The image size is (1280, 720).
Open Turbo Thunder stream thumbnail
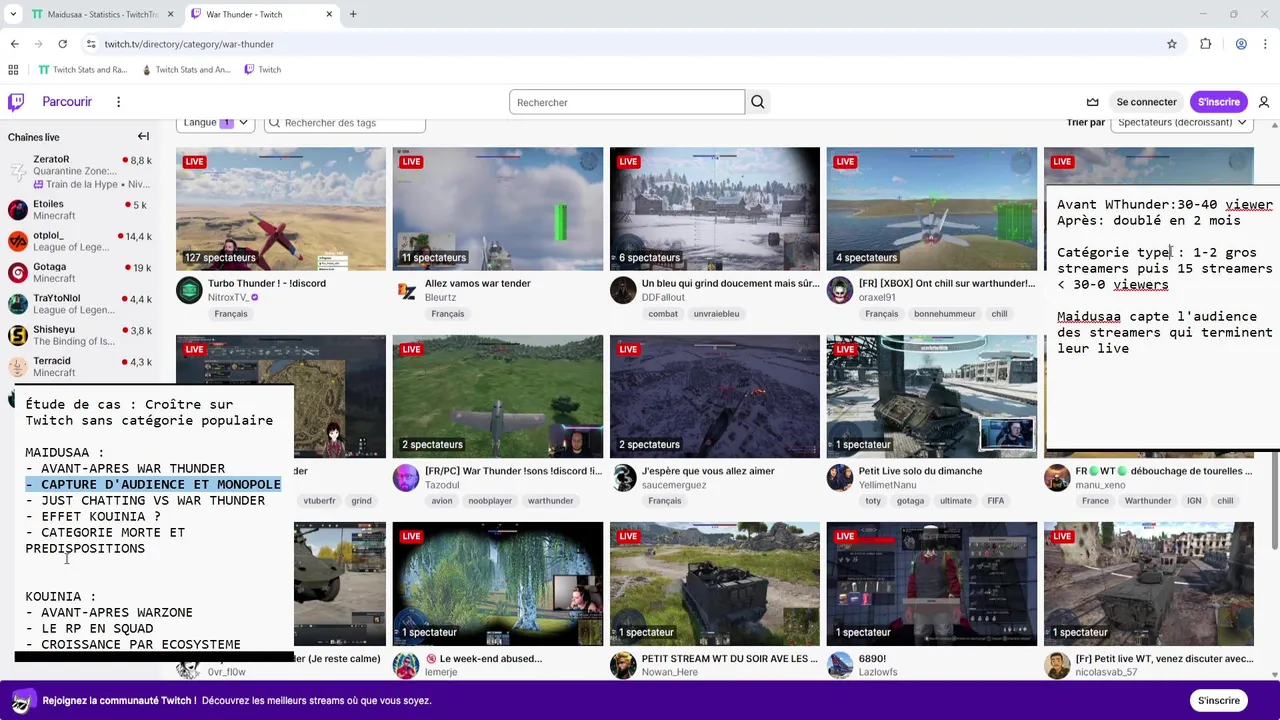point(281,209)
